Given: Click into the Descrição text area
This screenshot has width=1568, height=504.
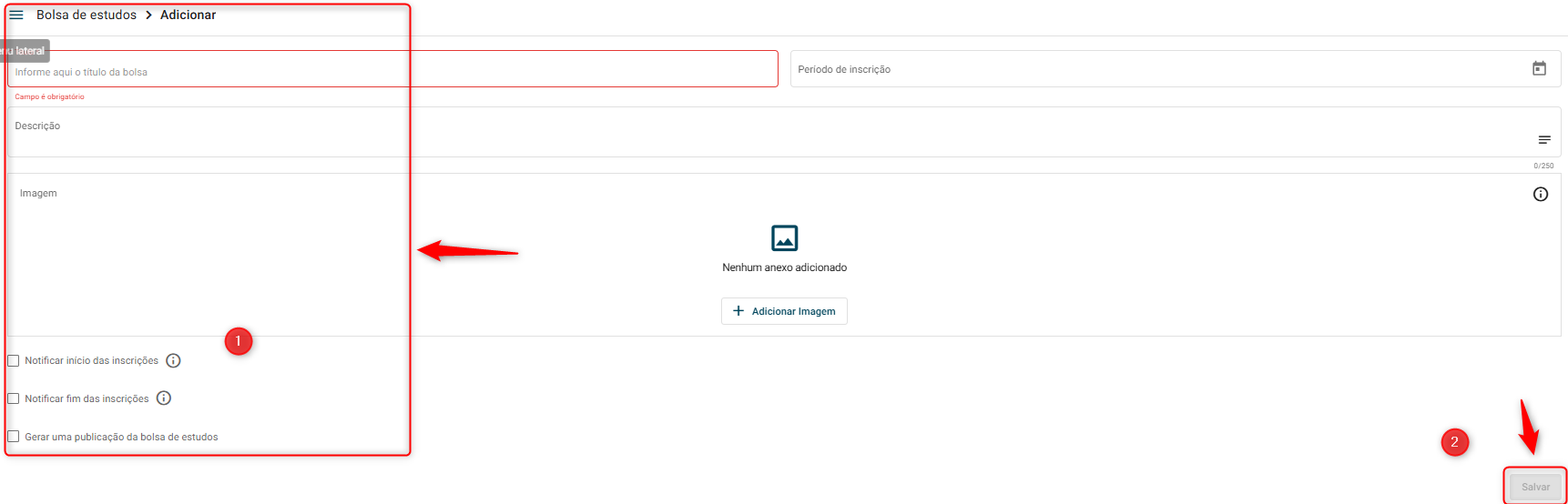Looking at the screenshot, I should tap(784, 132).
